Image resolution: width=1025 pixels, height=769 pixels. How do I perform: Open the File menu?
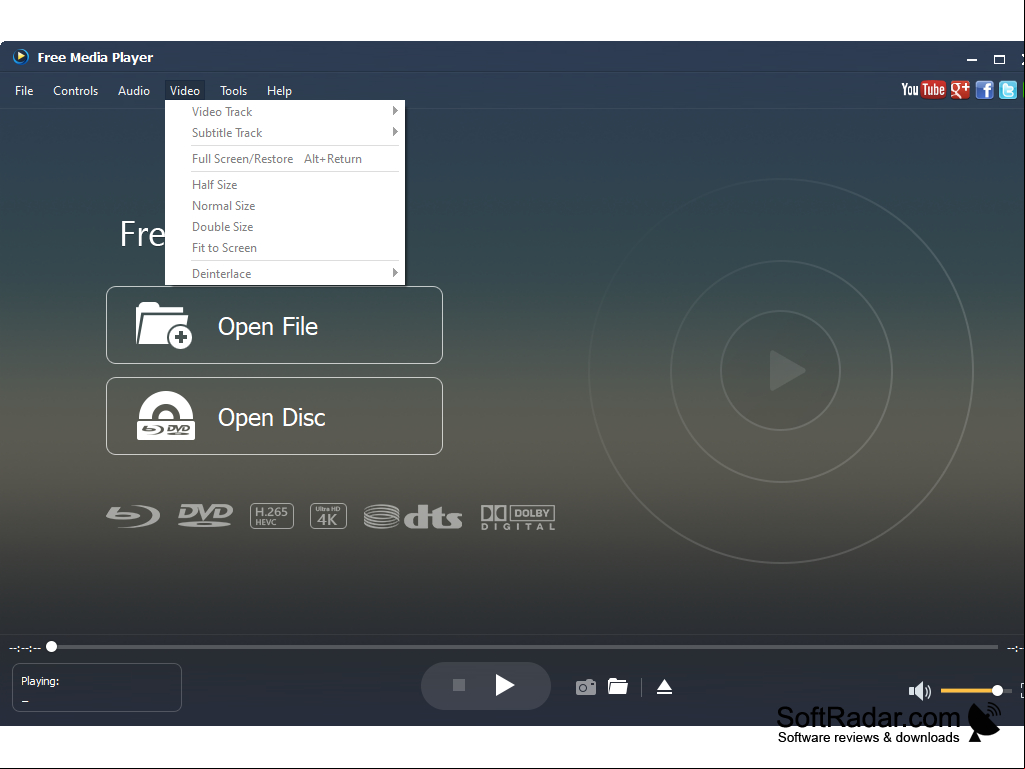(x=24, y=90)
